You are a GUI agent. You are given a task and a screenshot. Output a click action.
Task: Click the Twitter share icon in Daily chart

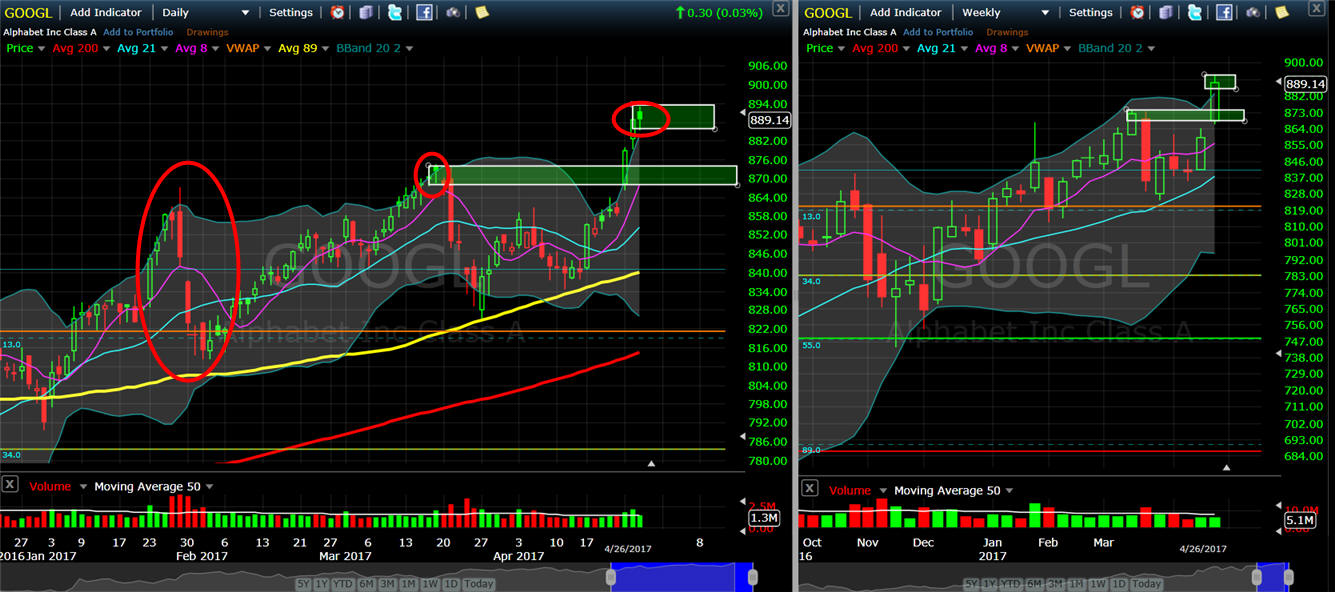(395, 13)
